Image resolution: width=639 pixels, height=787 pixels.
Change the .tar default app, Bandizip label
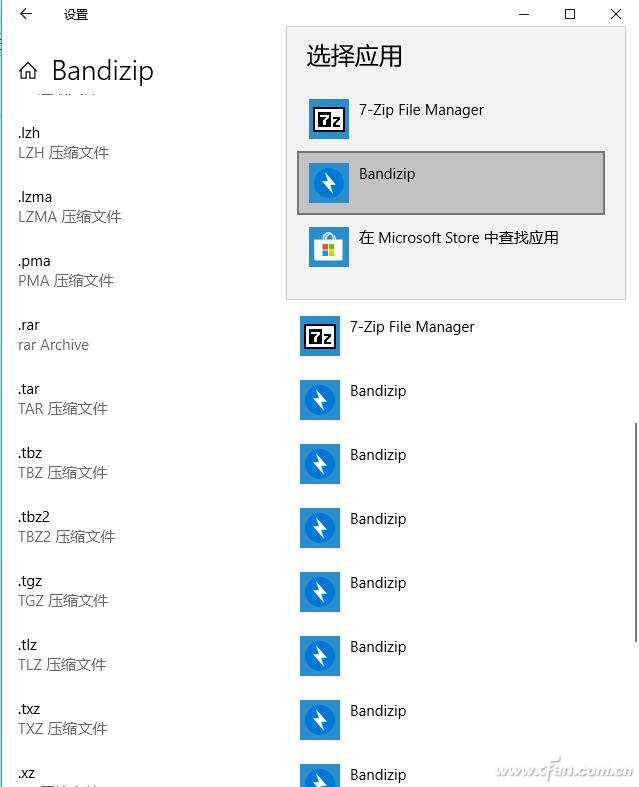click(378, 390)
